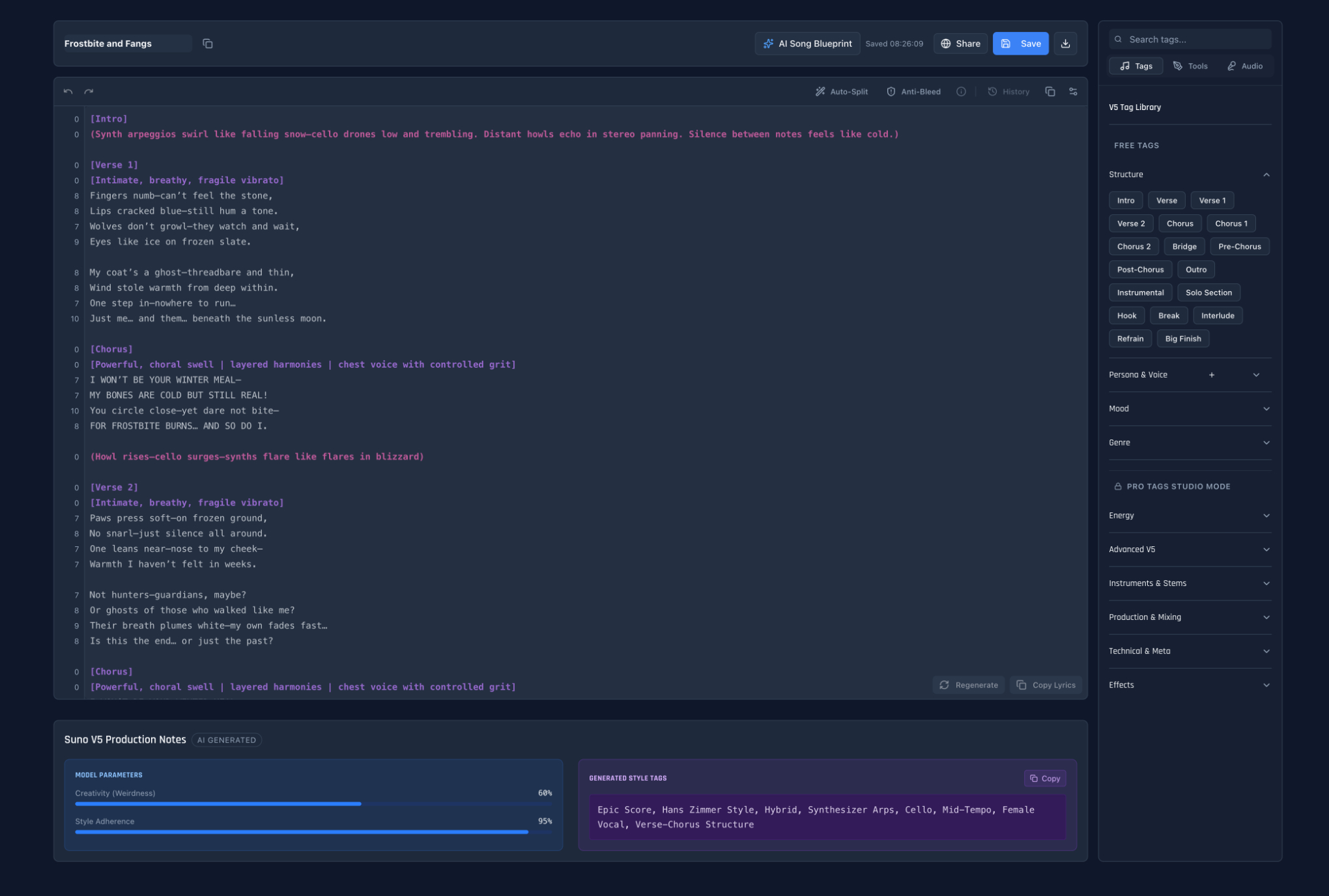Toggle the Auto-Split option
The height and width of the screenshot is (896, 1329).
[x=841, y=91]
